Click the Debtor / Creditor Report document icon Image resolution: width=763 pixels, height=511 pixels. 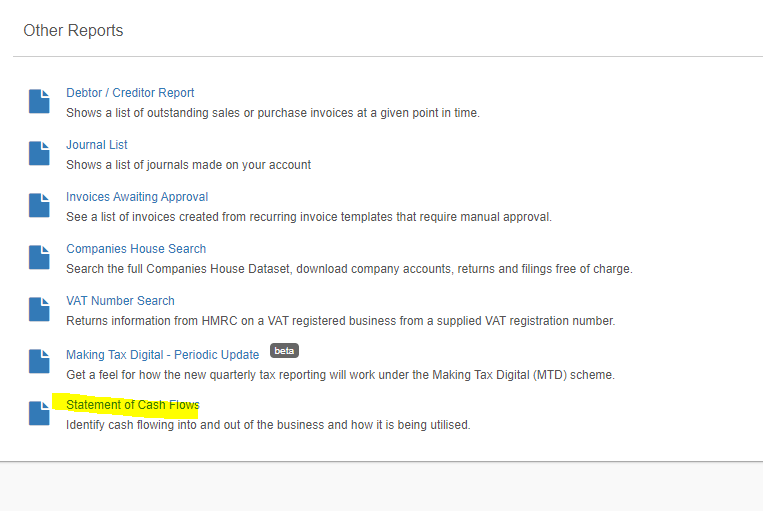click(x=39, y=101)
